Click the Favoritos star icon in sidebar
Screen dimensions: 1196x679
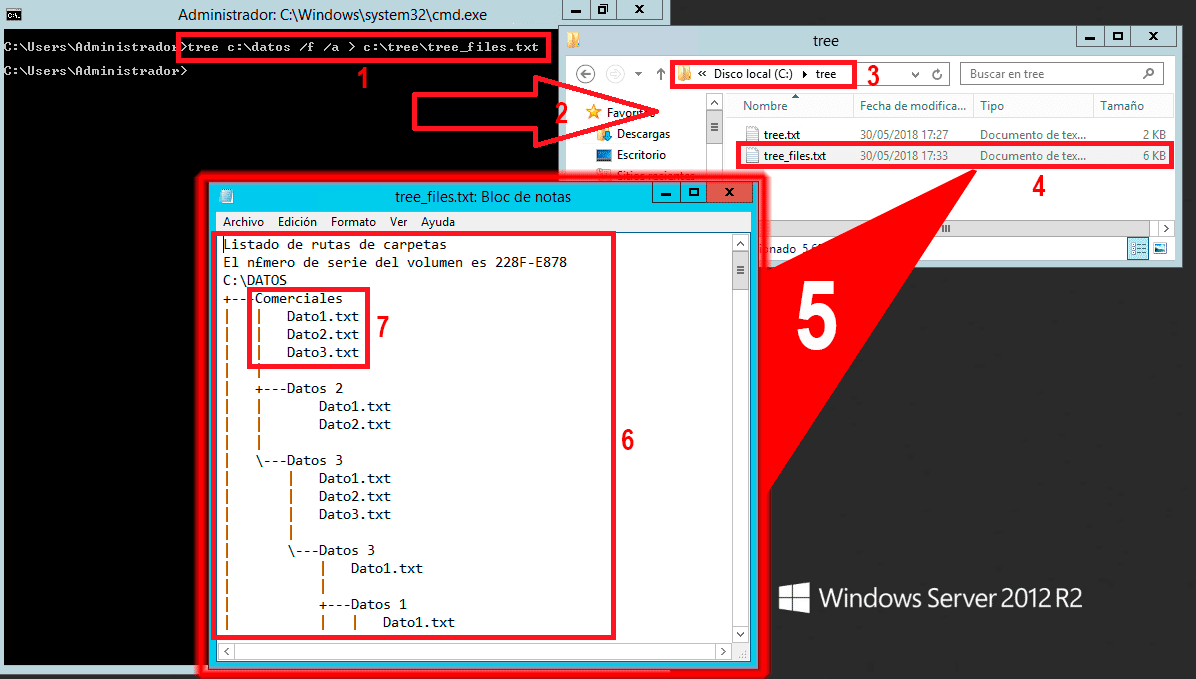(595, 111)
